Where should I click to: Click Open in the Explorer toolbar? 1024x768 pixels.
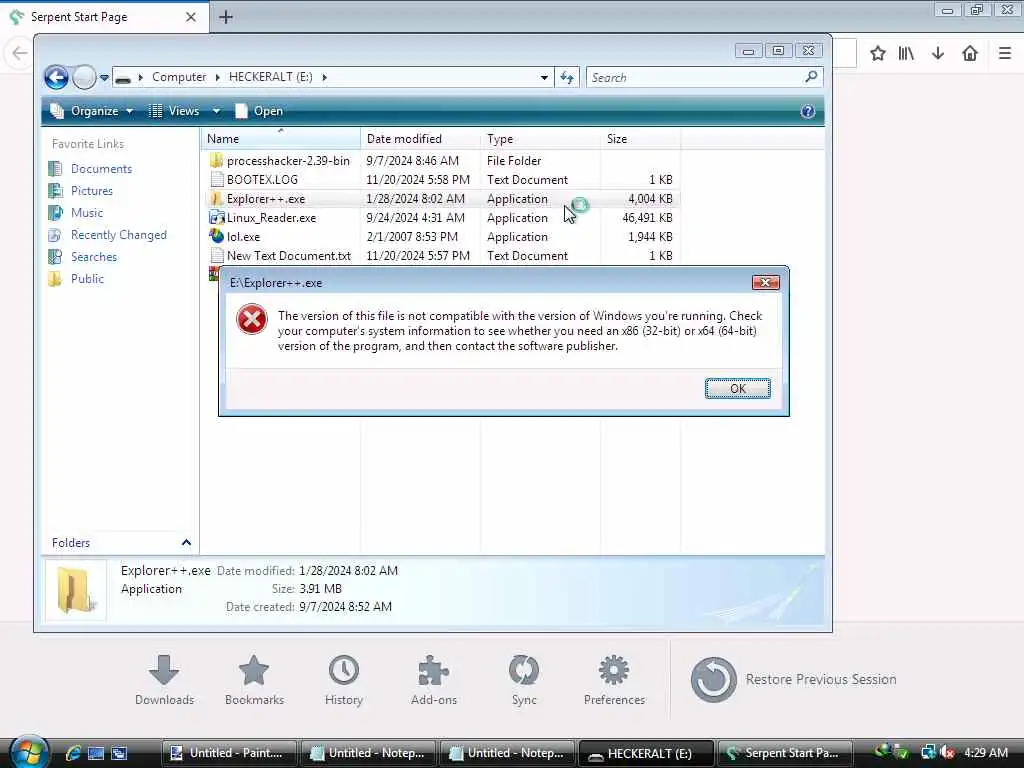coord(259,111)
